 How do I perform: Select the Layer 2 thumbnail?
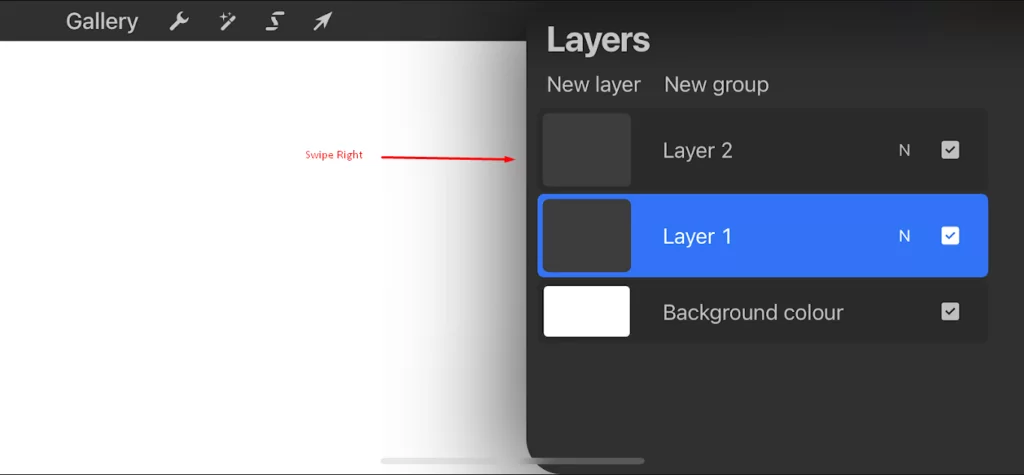586,150
